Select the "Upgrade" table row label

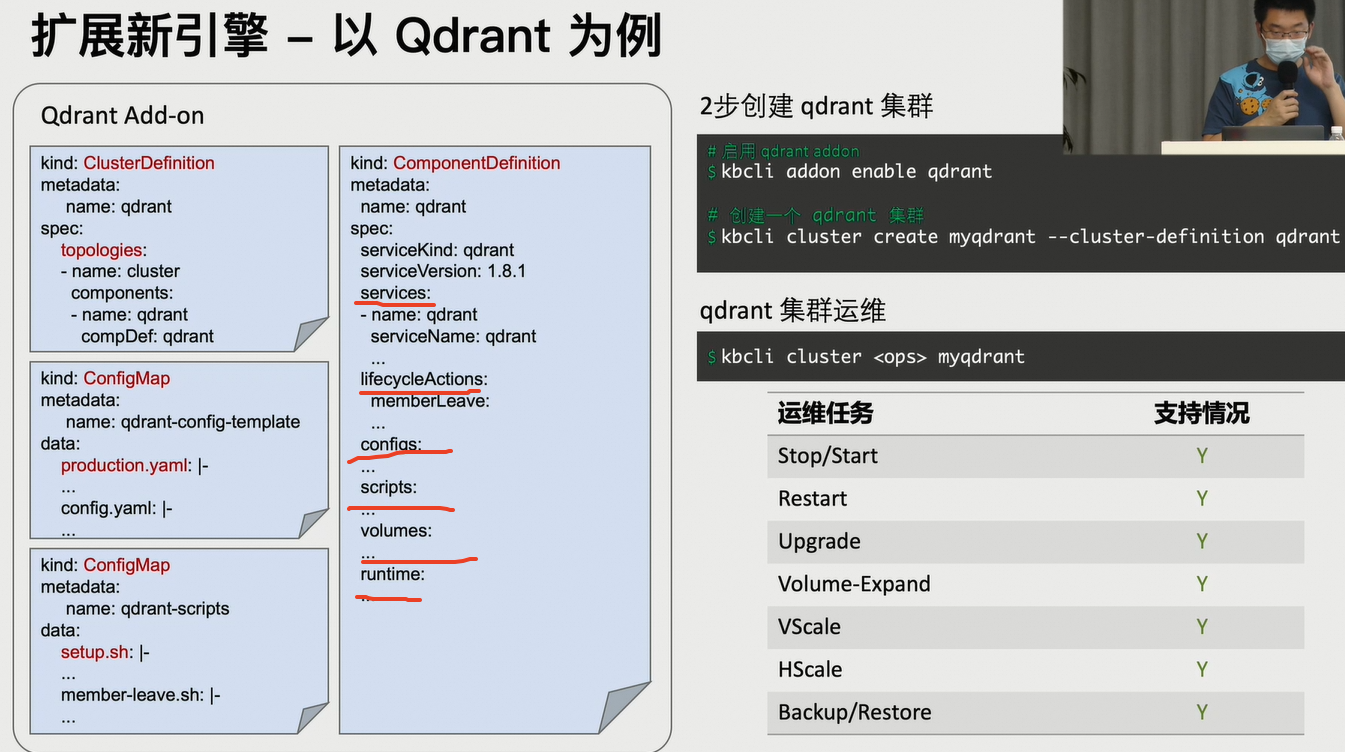click(819, 542)
